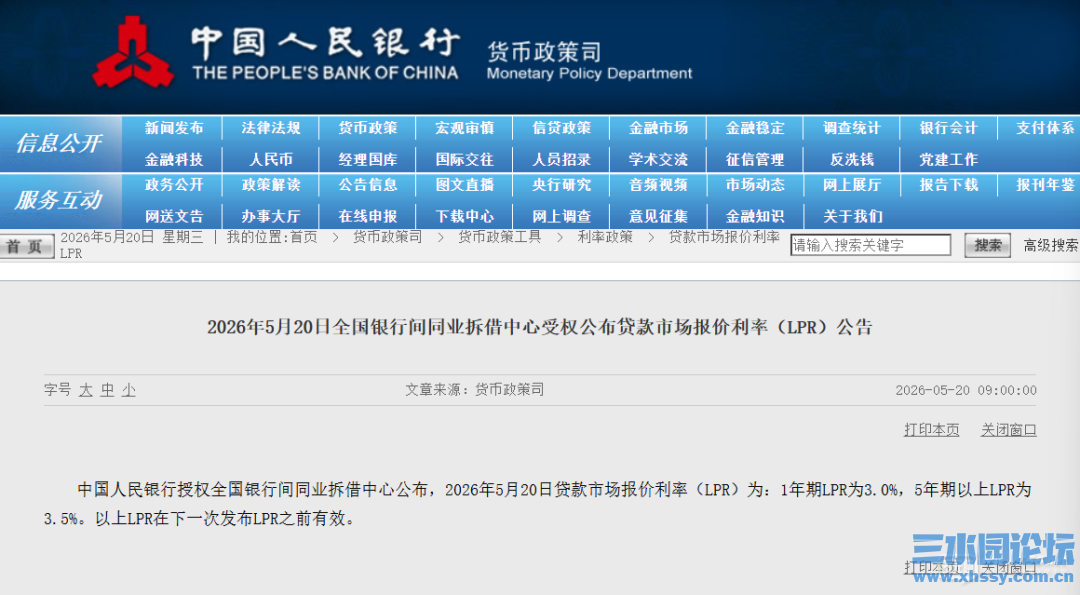
Task: Click the 服务互动 section label
Action: coord(59,200)
